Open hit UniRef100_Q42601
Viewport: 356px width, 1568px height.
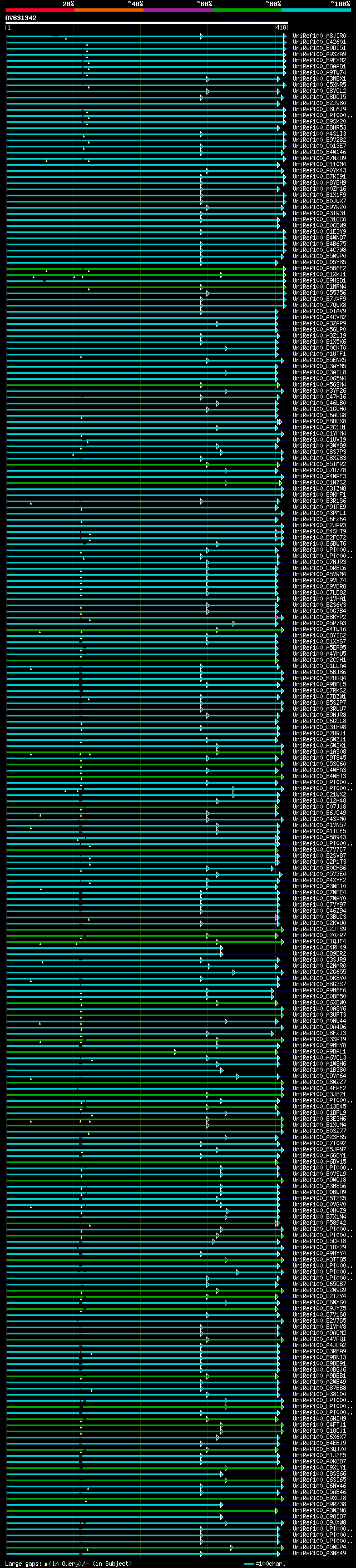tap(319, 42)
